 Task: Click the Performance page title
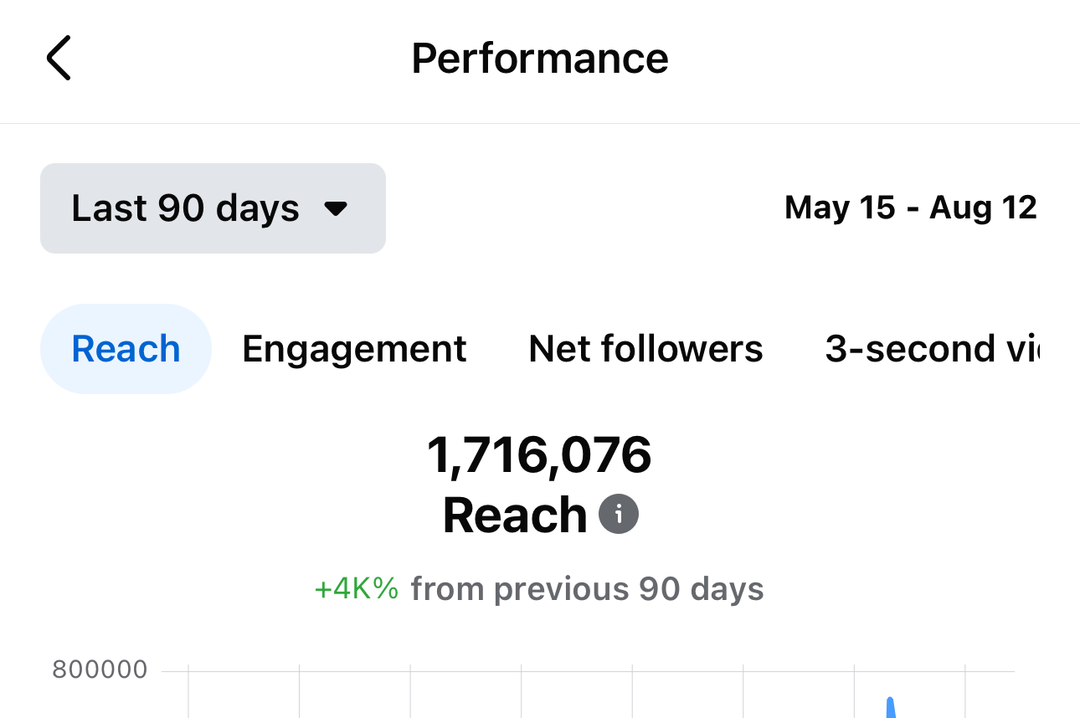(540, 58)
